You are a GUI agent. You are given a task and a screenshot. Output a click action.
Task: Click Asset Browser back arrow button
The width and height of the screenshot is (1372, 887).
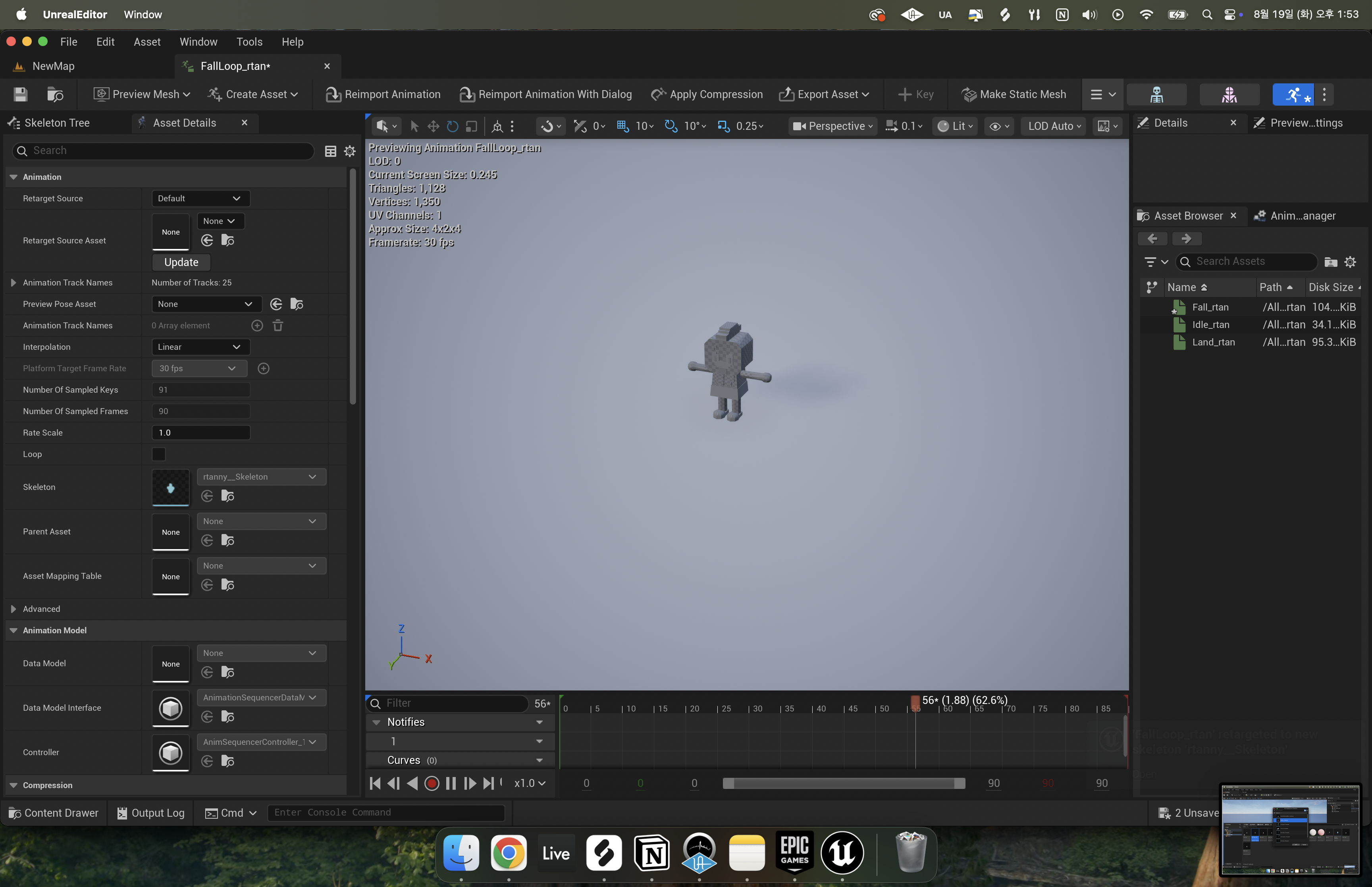point(1152,239)
